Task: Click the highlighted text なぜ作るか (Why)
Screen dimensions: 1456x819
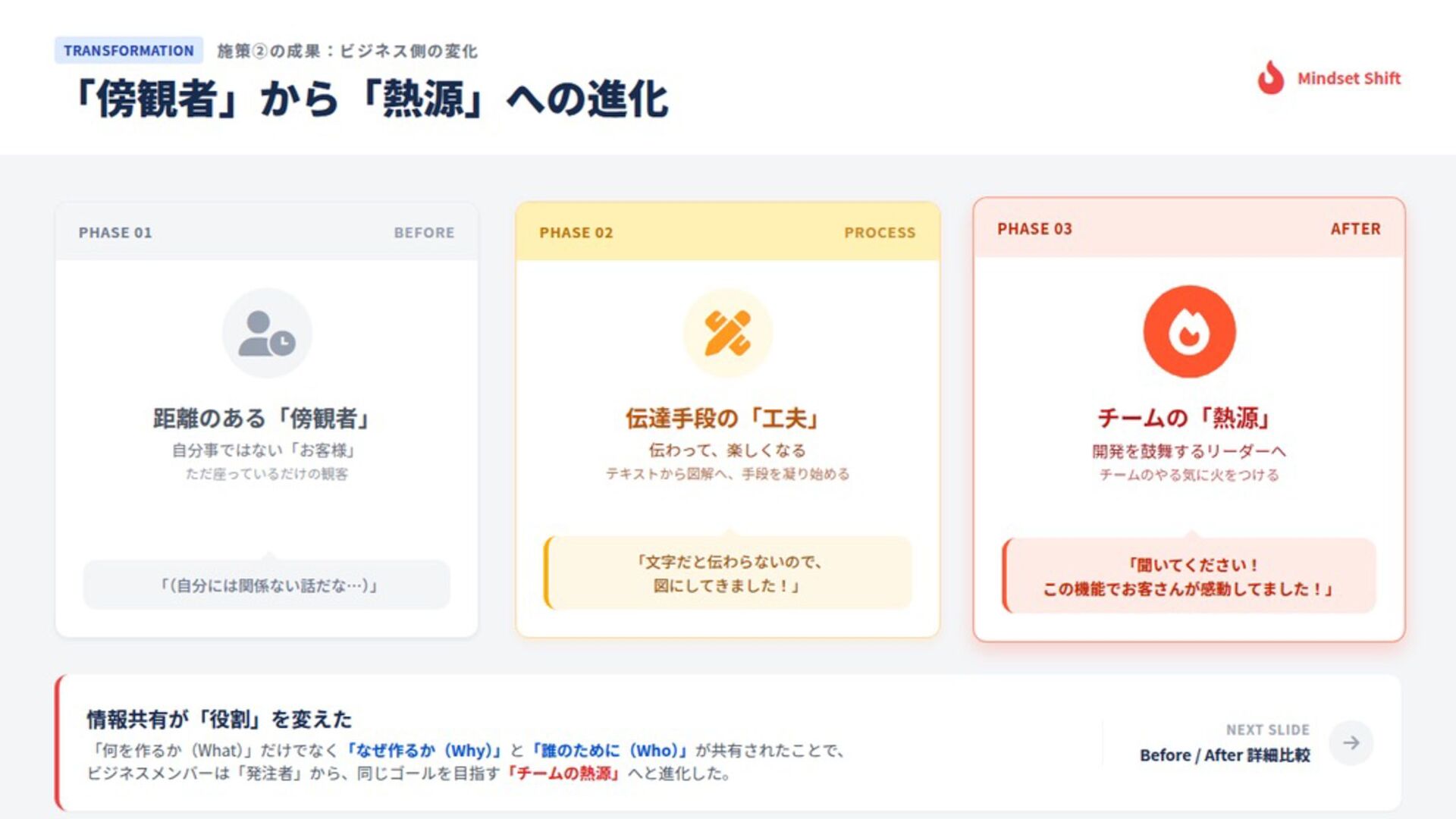Action: coord(425,751)
